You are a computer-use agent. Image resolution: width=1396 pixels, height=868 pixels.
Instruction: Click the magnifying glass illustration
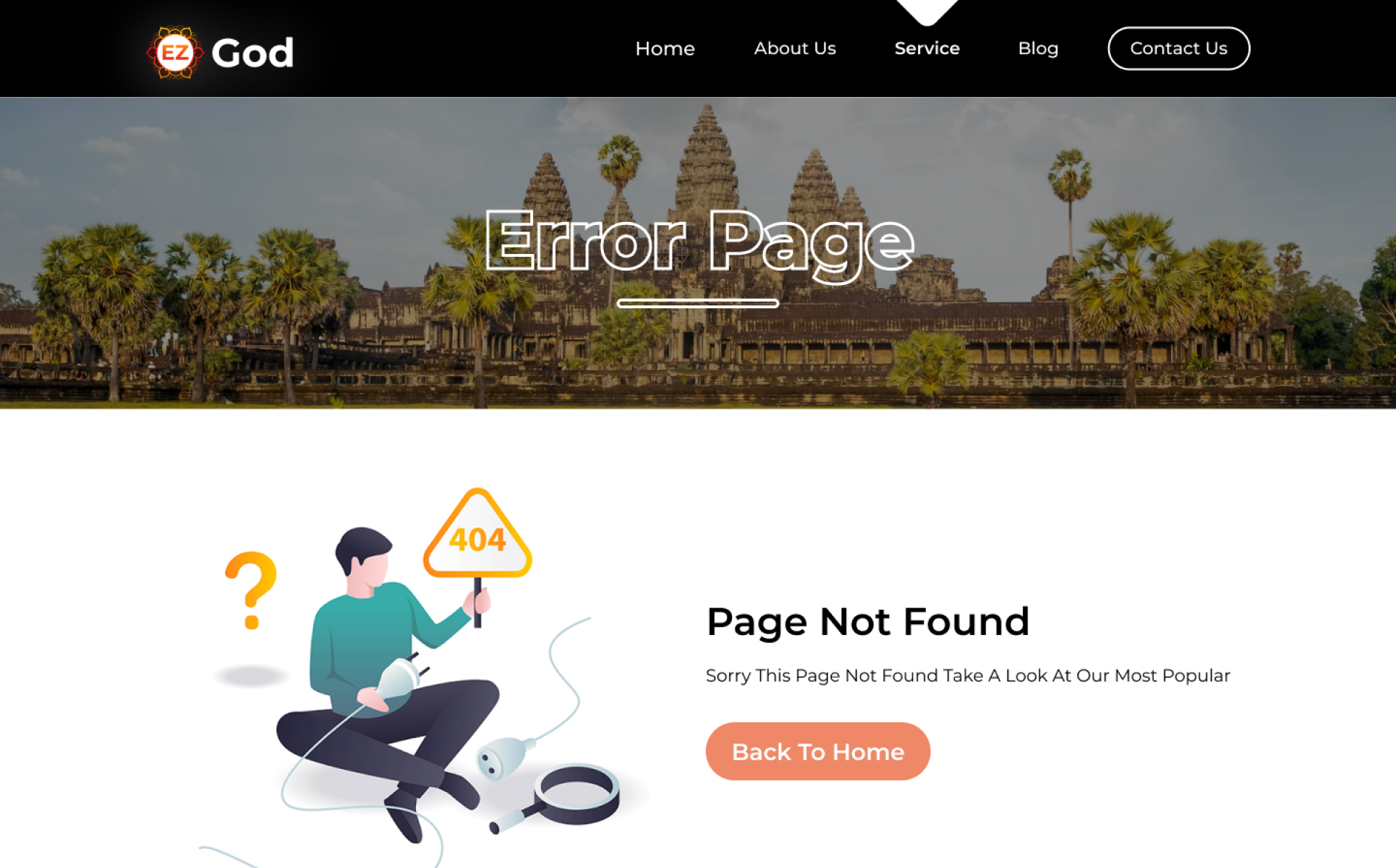pyautogui.click(x=561, y=797)
